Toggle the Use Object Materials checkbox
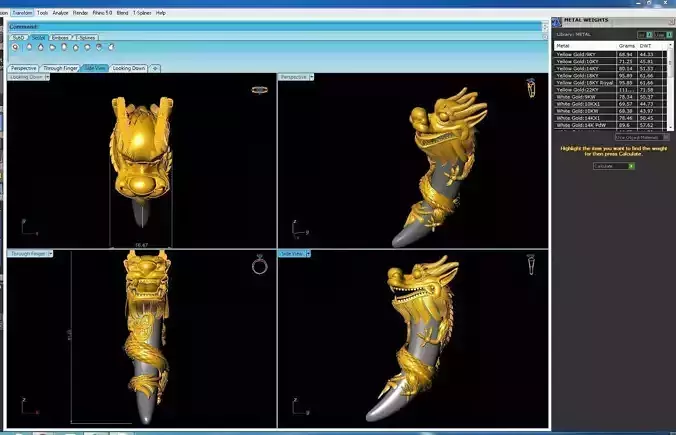The width and height of the screenshot is (676, 435). [x=666, y=138]
